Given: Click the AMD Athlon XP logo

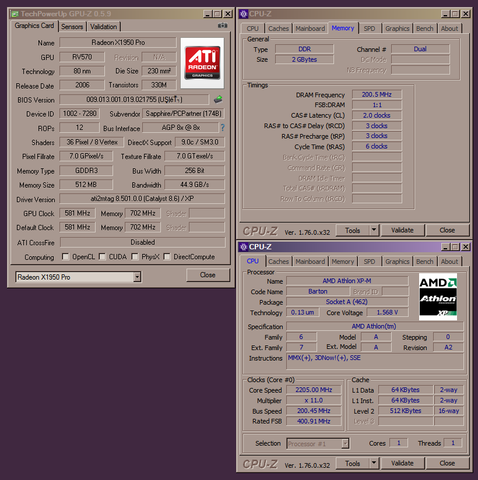Looking at the screenshot, I should [x=438, y=297].
